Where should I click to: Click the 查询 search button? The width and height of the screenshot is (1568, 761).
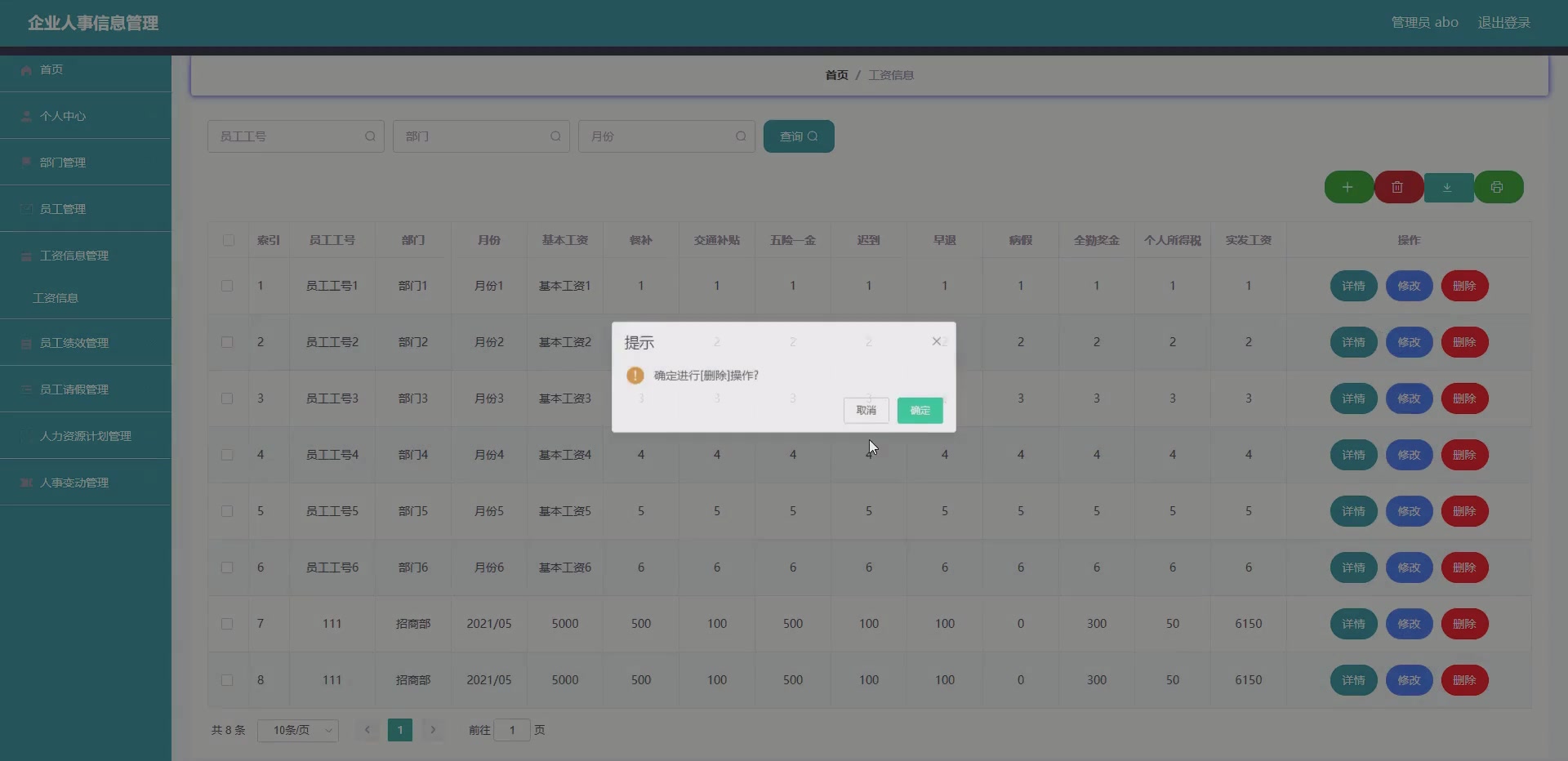tap(798, 136)
